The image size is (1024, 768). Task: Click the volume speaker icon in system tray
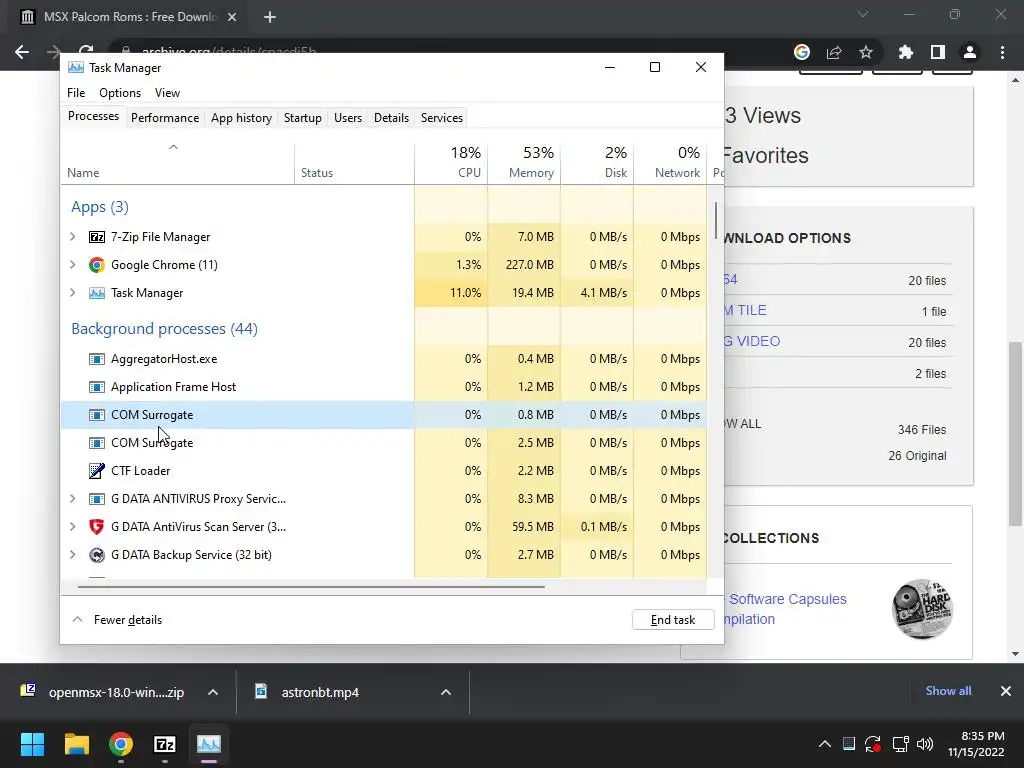pos(925,744)
